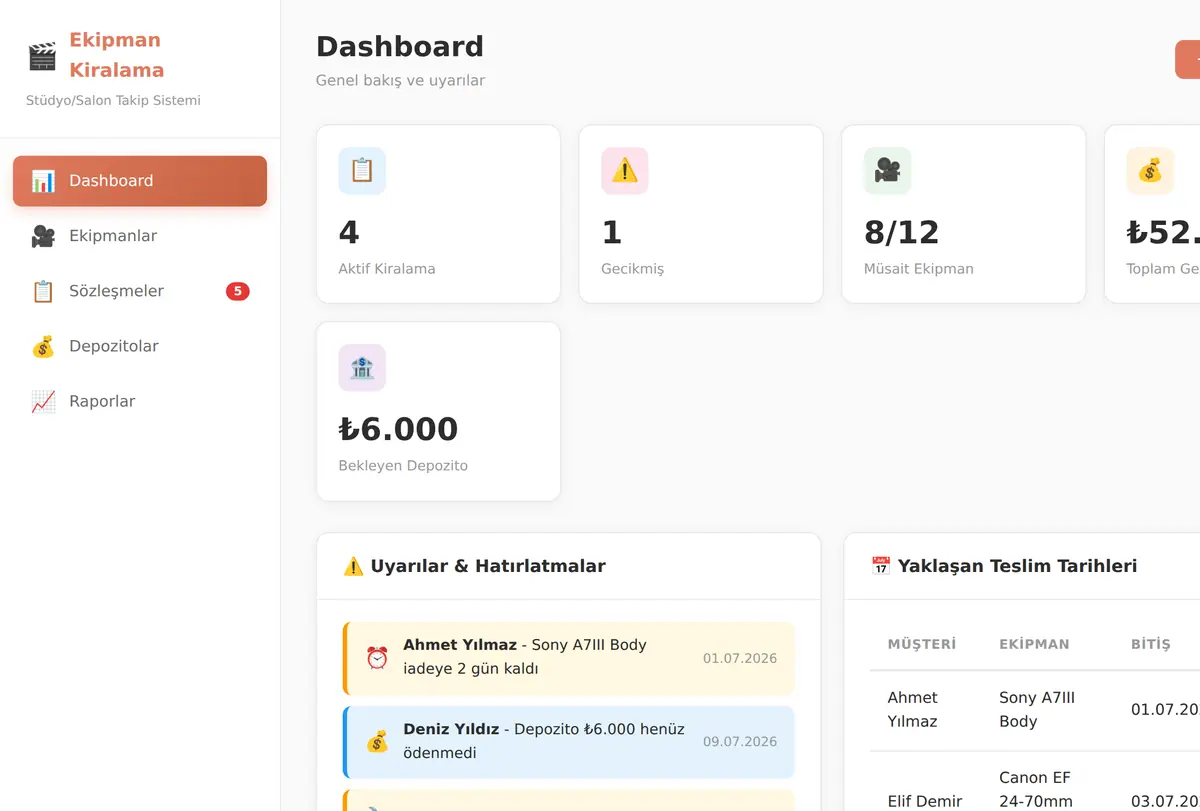Click the clipboard icon on the Aktif Kiralama card
The height and width of the screenshot is (811, 1200).
coord(362,171)
